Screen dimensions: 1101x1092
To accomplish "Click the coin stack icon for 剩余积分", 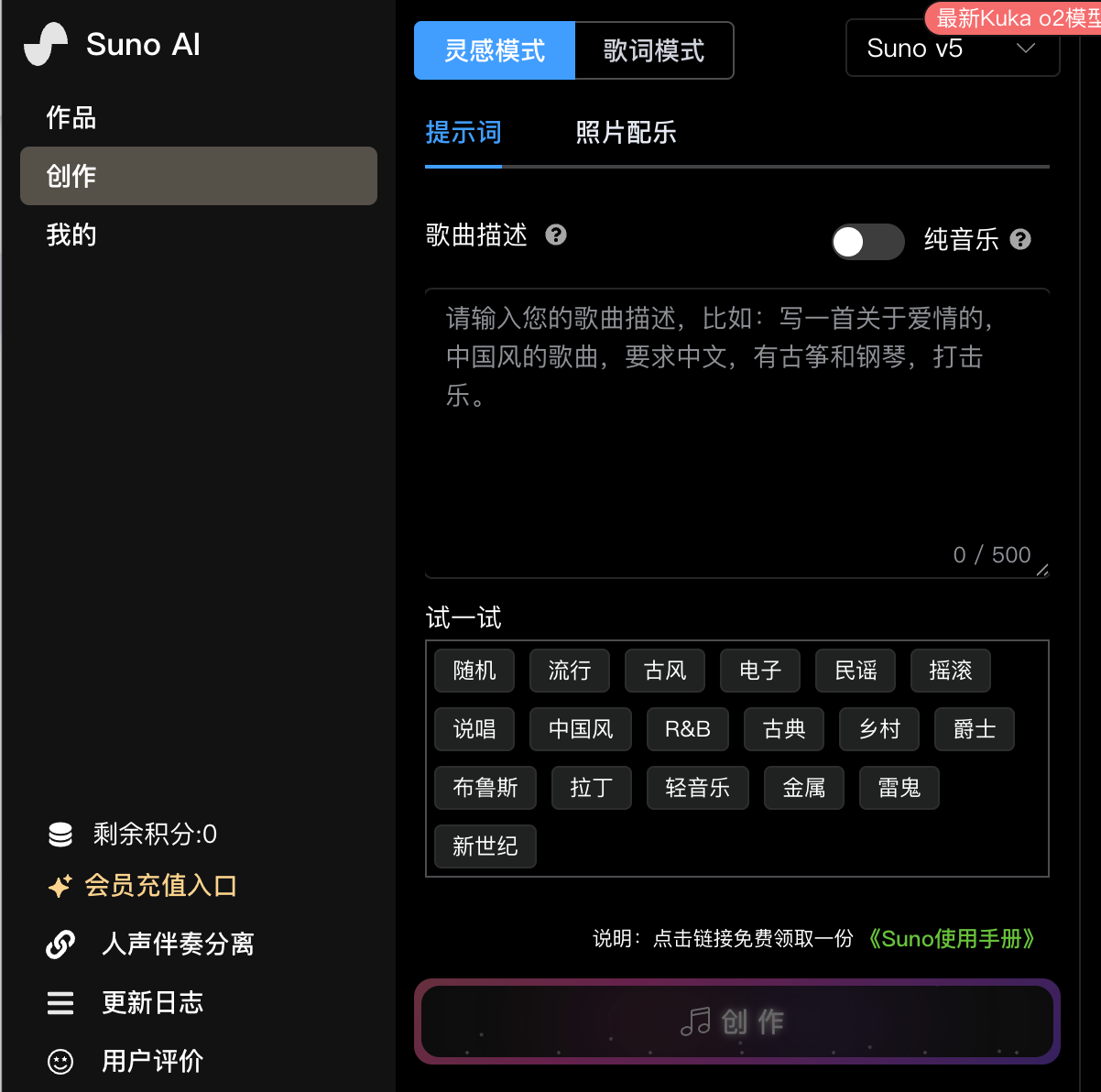I will 60,835.
